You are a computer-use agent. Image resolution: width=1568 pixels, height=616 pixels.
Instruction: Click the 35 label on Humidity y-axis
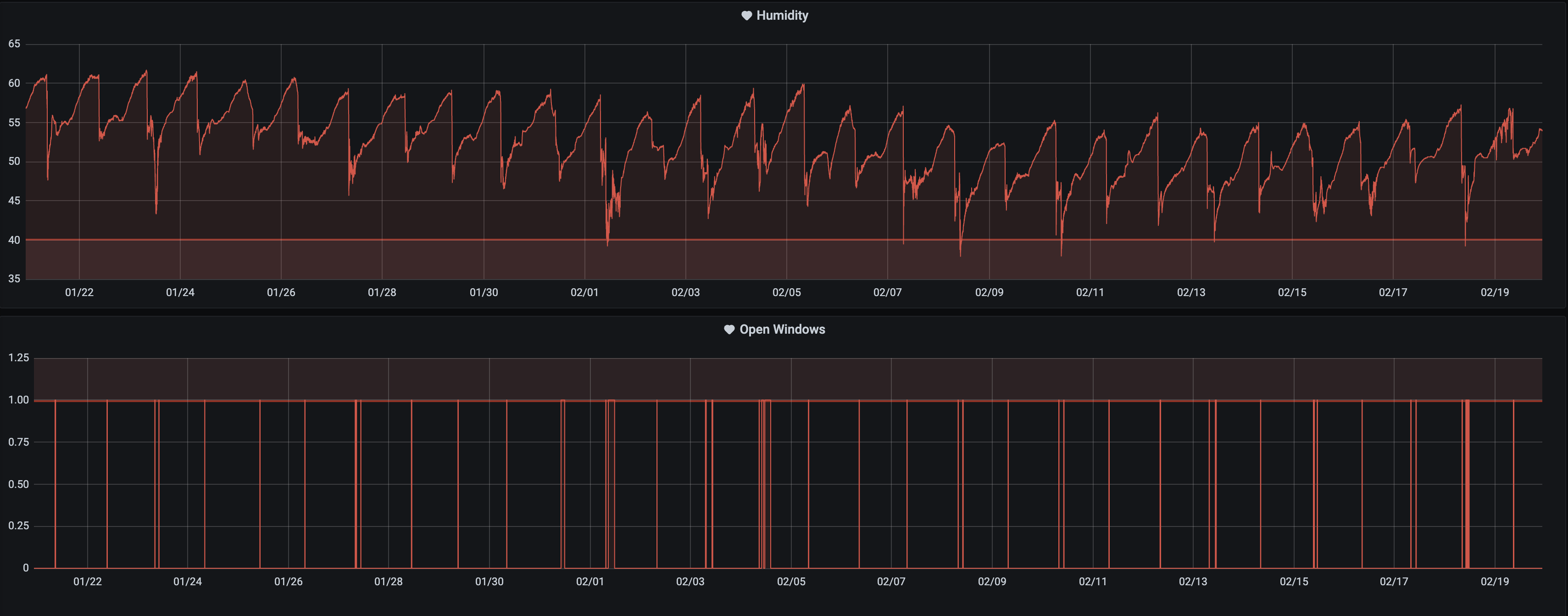[14, 279]
